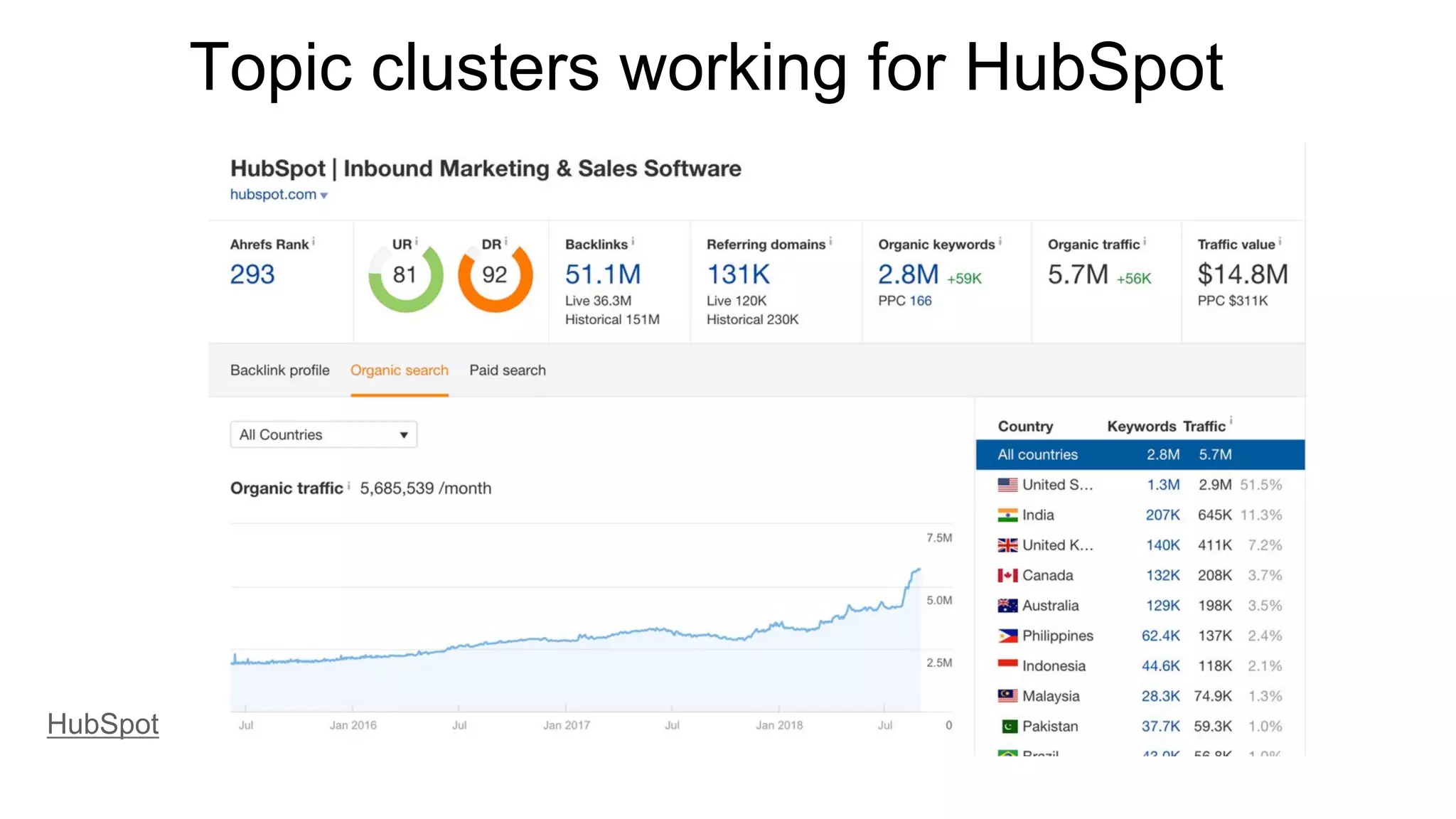Click the Malaysia flag icon
Screen dimensions: 1456x819
click(1007, 696)
